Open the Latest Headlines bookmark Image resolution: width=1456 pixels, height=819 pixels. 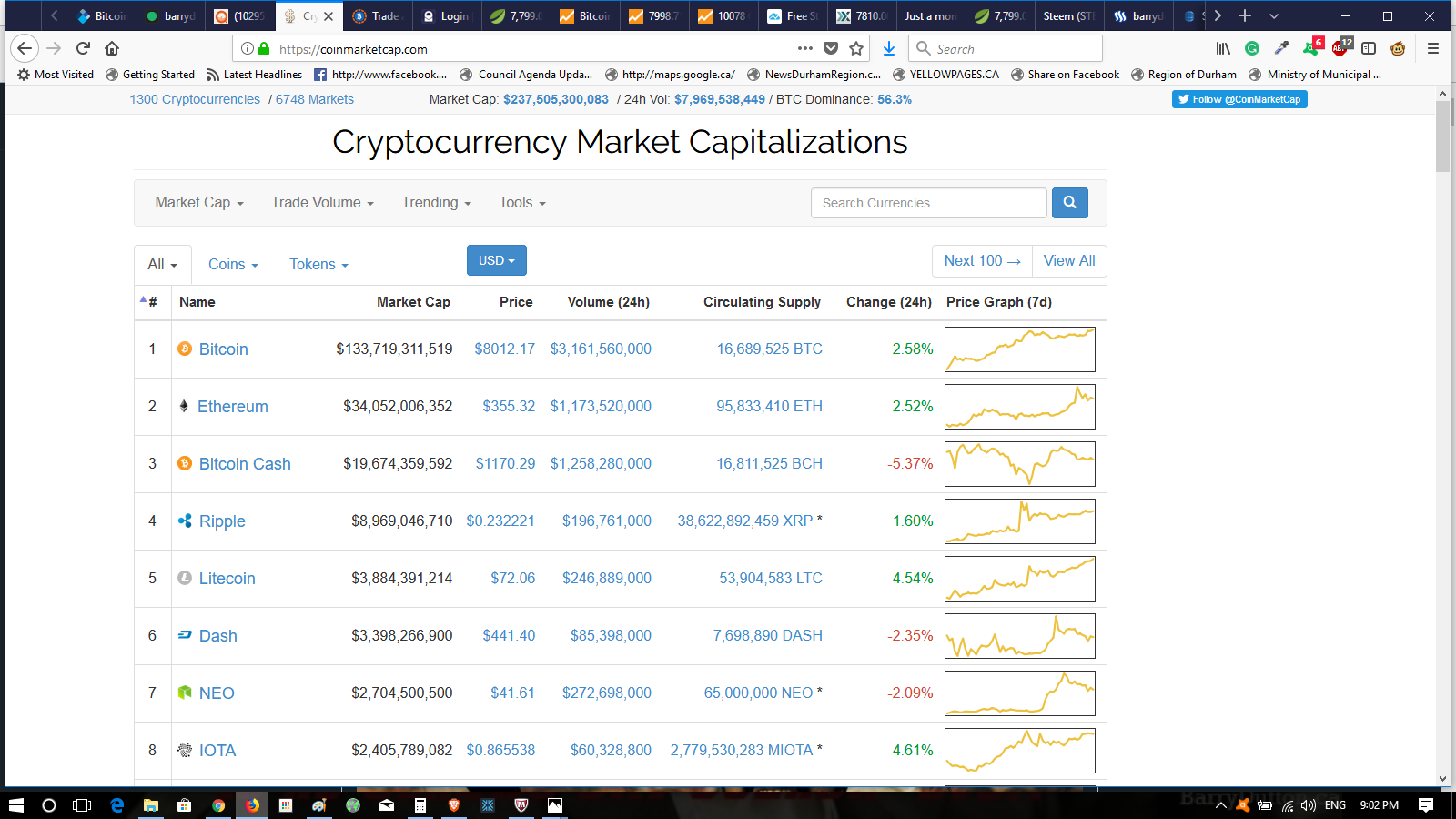point(254,75)
